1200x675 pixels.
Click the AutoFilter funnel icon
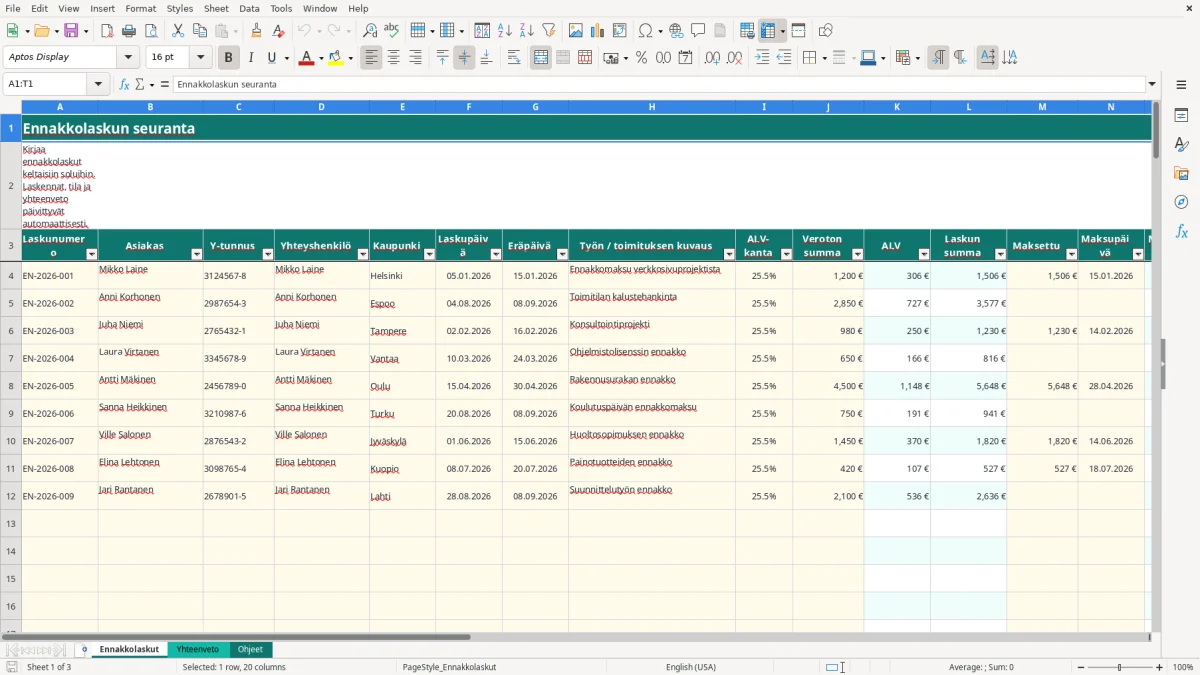(x=549, y=31)
